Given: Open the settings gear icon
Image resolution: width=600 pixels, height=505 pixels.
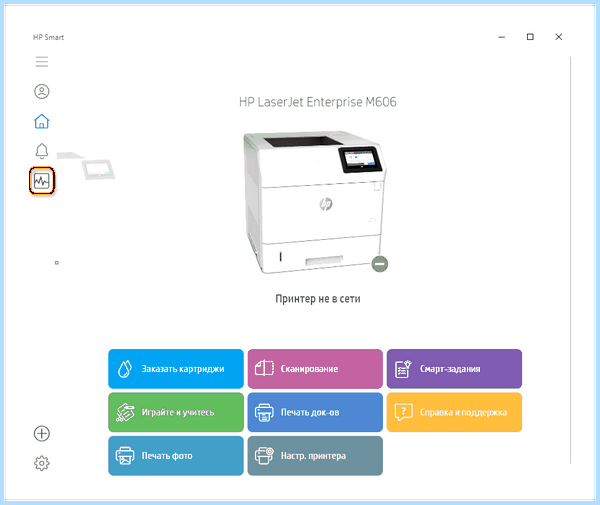Looking at the screenshot, I should (x=42, y=463).
